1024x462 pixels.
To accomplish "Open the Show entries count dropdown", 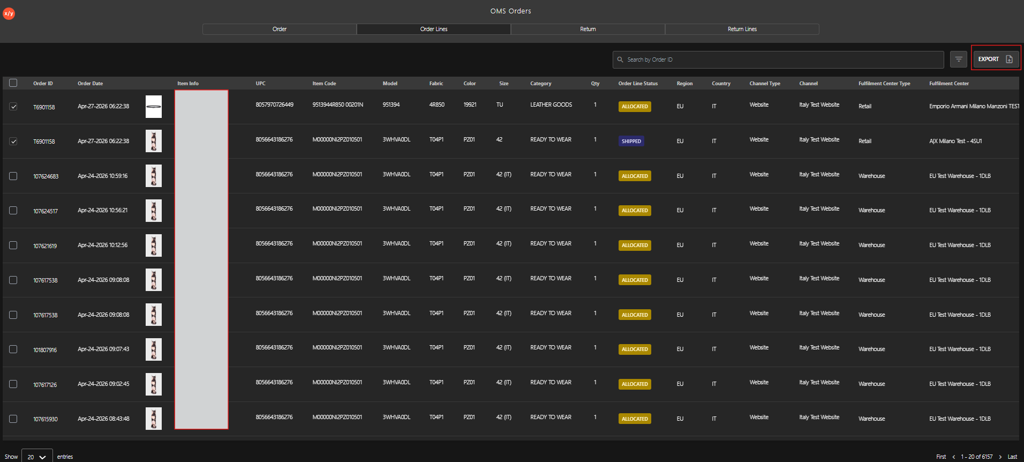I will point(37,457).
